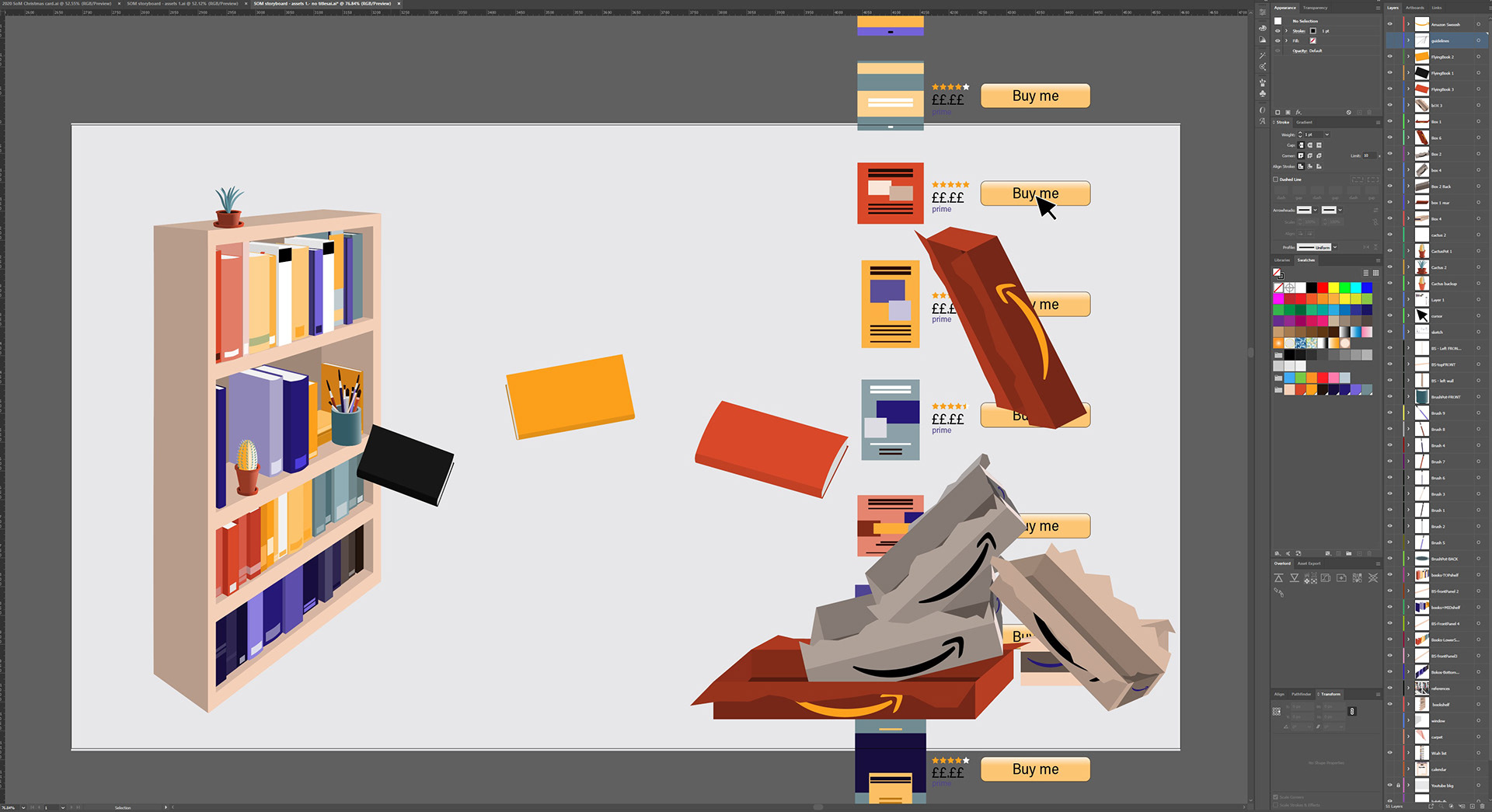Toggle Fill visibility eye in Appearance panel
The image size is (1492, 812).
(1278, 40)
